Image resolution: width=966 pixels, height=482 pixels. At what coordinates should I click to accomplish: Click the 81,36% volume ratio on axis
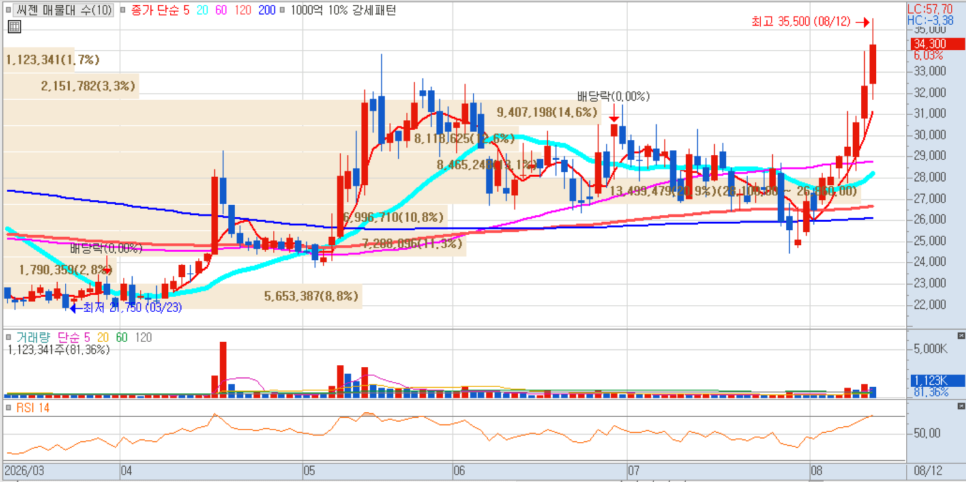tap(930, 391)
